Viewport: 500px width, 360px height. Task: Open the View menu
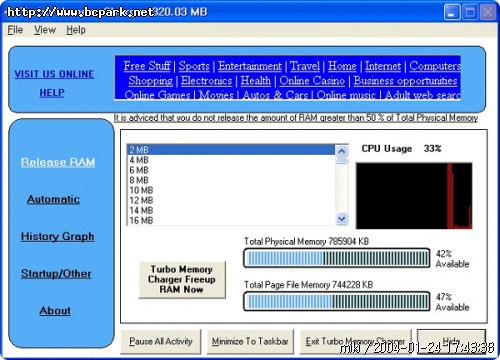tap(45, 30)
